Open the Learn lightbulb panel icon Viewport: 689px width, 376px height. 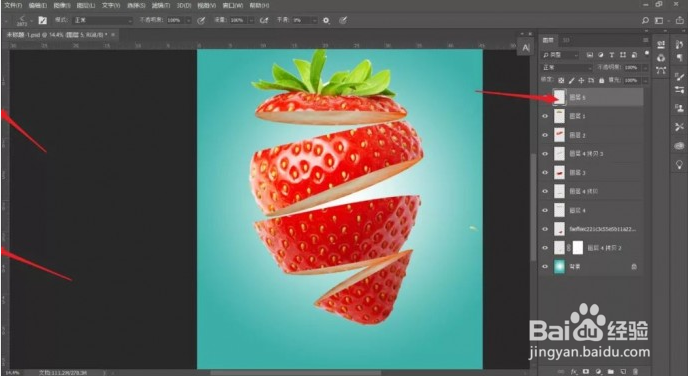click(679, 164)
